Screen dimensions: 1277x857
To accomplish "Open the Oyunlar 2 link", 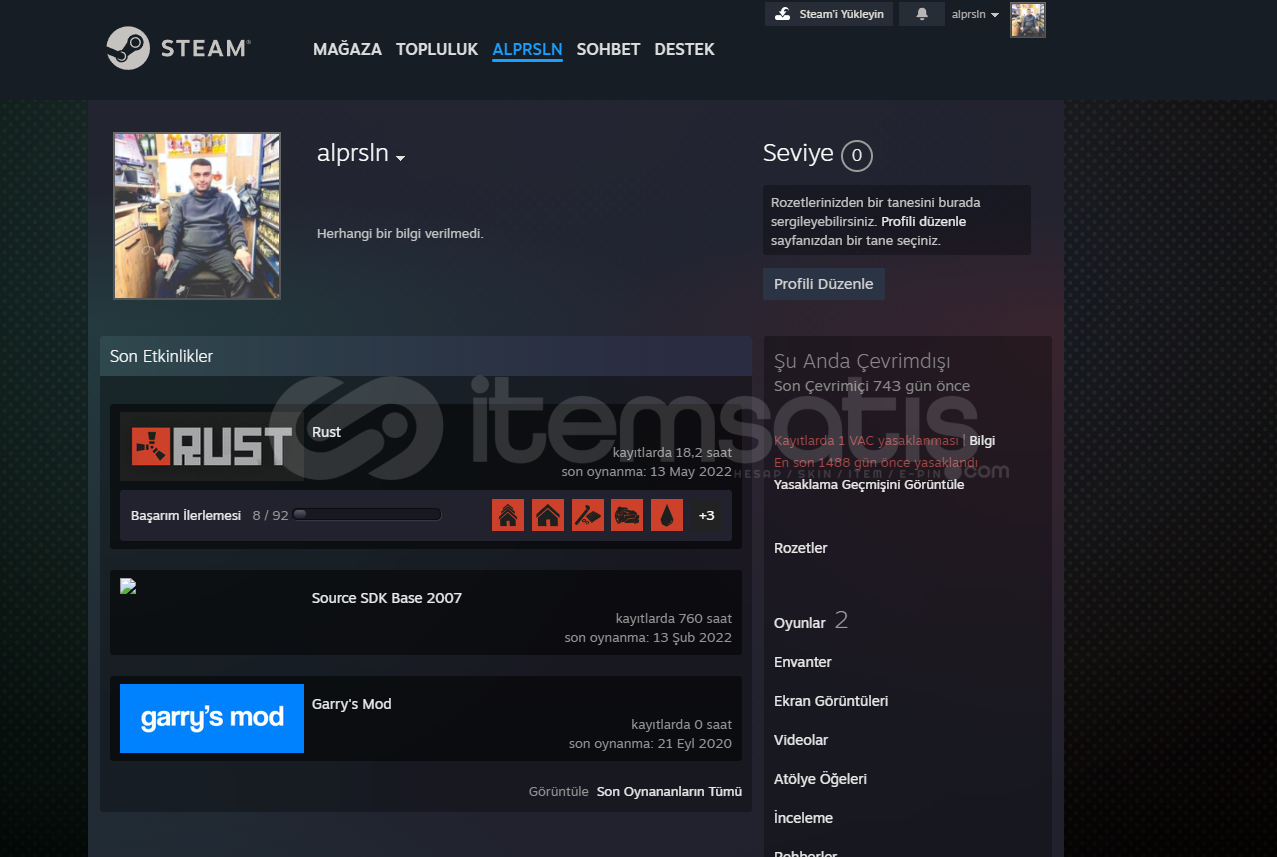I will pos(811,622).
